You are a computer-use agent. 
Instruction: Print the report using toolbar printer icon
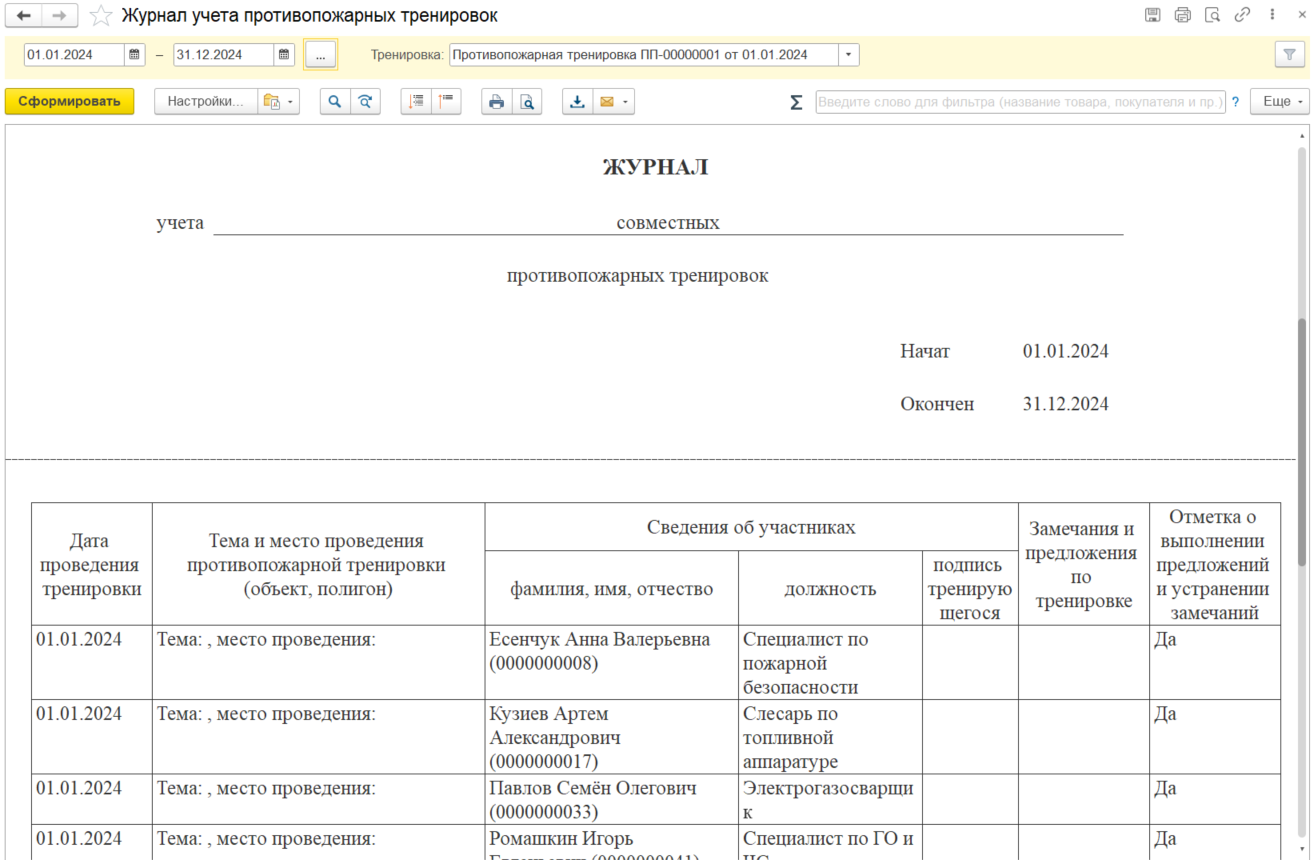pos(496,102)
